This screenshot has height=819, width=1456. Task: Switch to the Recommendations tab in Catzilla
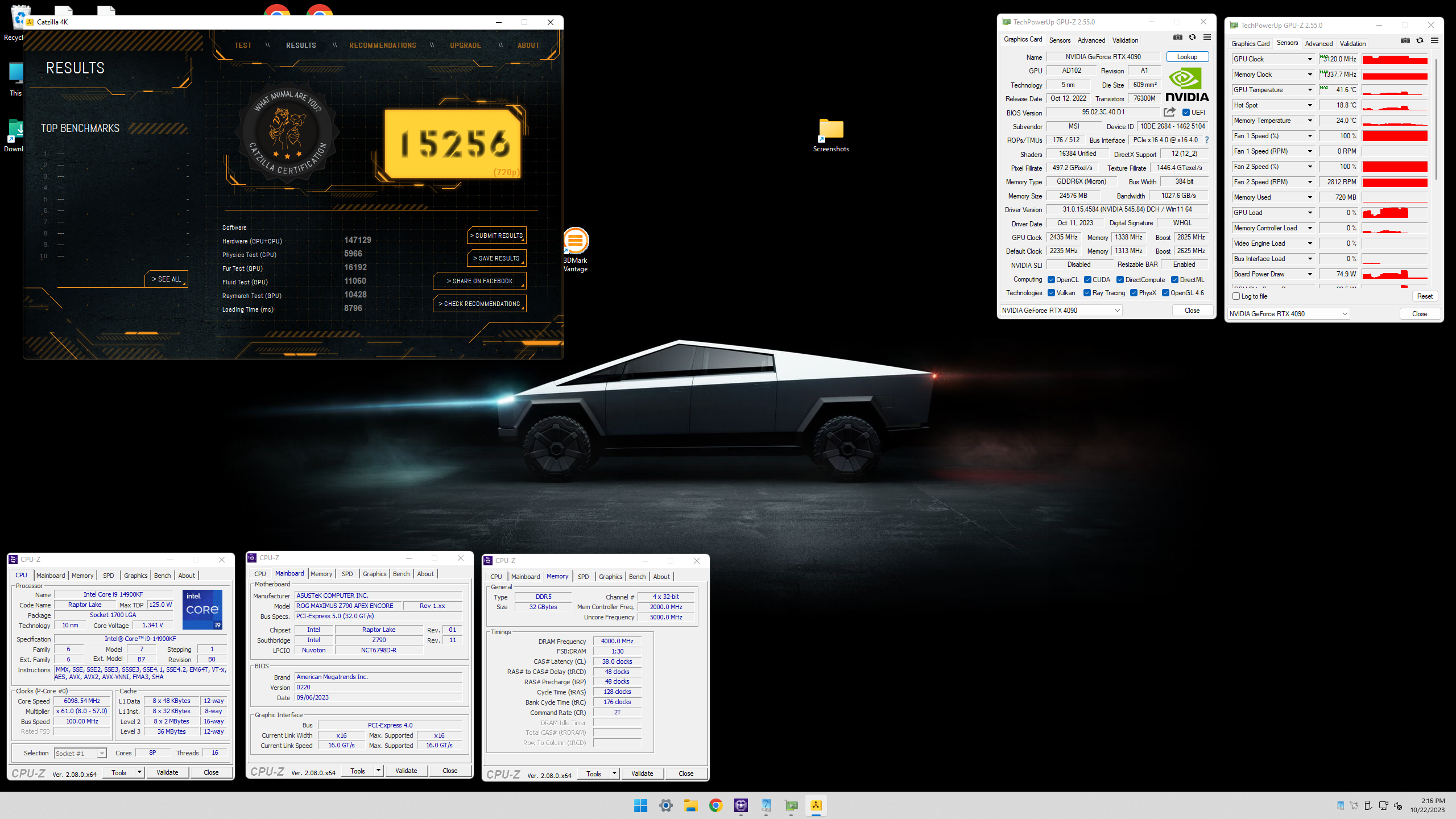pyautogui.click(x=383, y=45)
